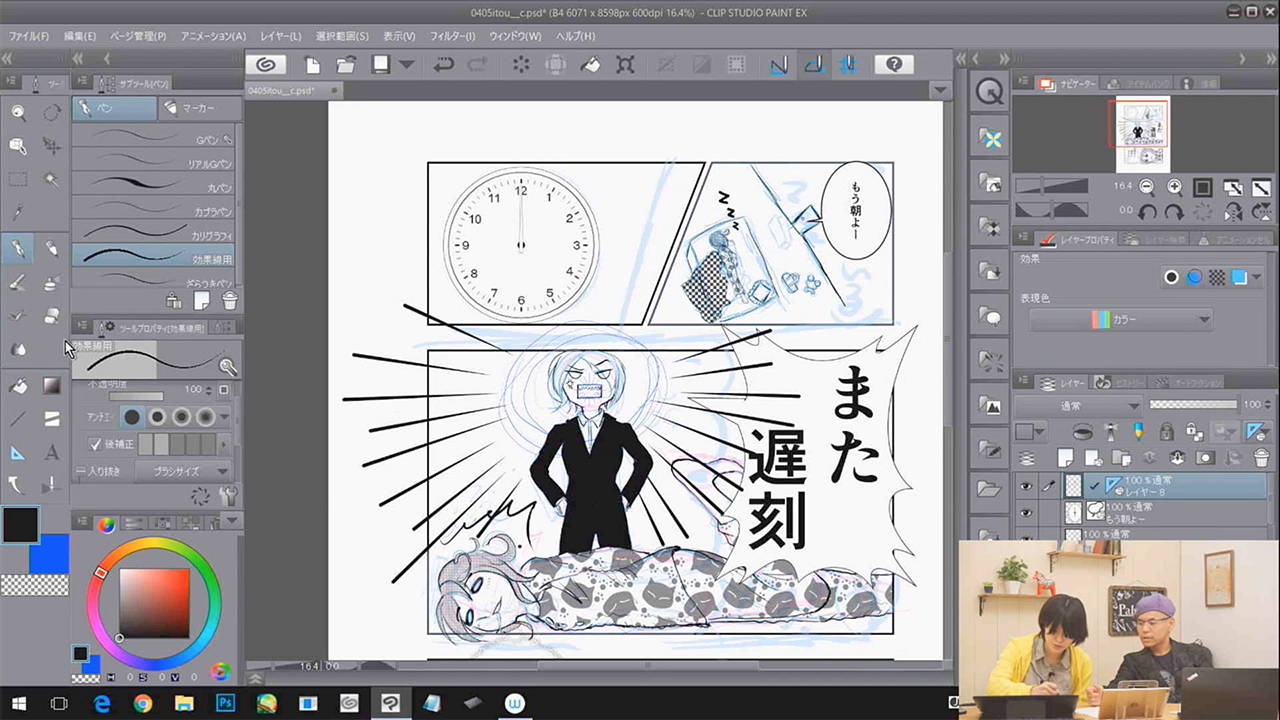The height and width of the screenshot is (720, 1280).
Task: Delete sub tool with trash icon
Action: pos(230,300)
